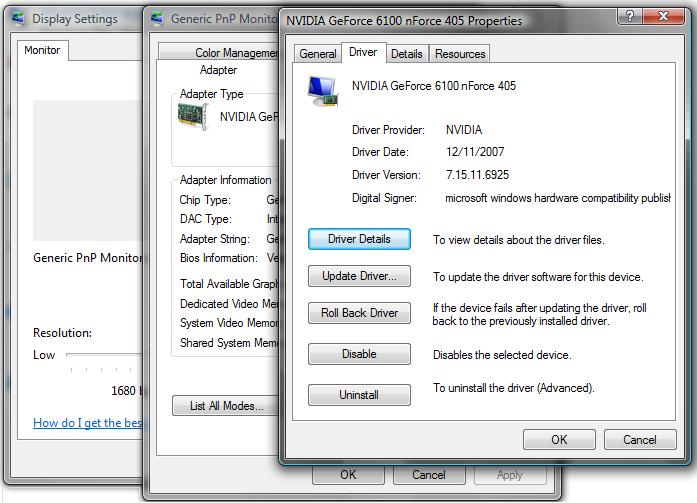Click the Display Settings window title icon
Viewport: 697px width, 503px height.
click(18, 18)
